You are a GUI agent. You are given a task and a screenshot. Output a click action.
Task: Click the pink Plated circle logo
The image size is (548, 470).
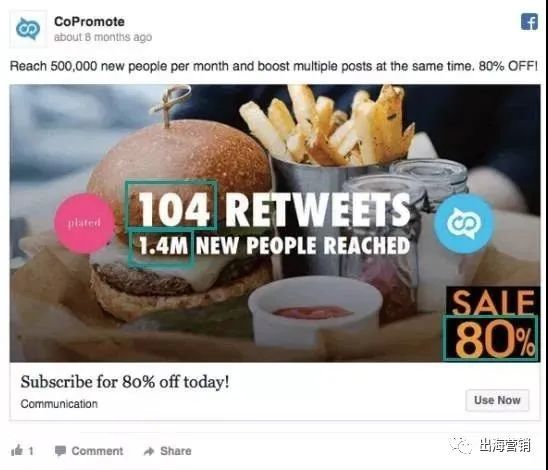[x=84, y=223]
